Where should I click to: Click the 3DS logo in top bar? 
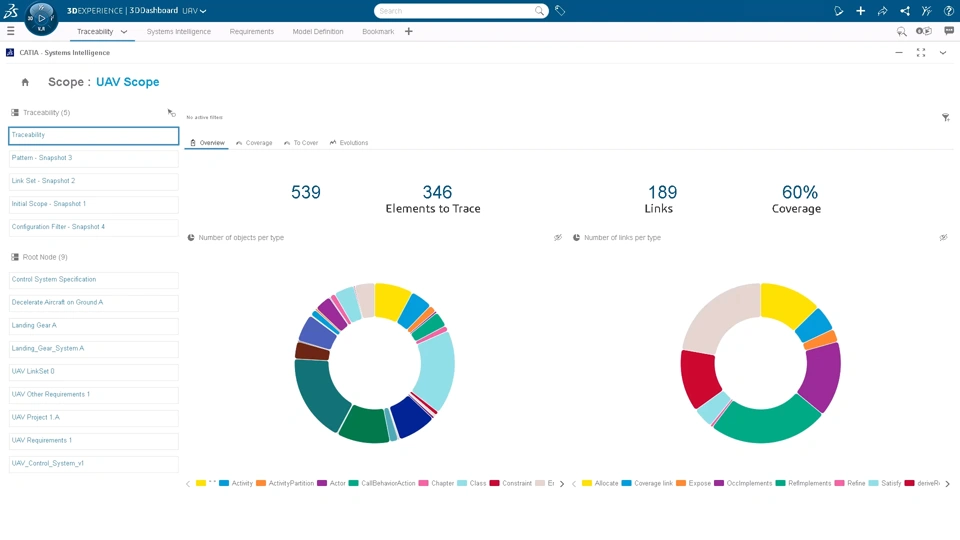[x=11, y=10]
